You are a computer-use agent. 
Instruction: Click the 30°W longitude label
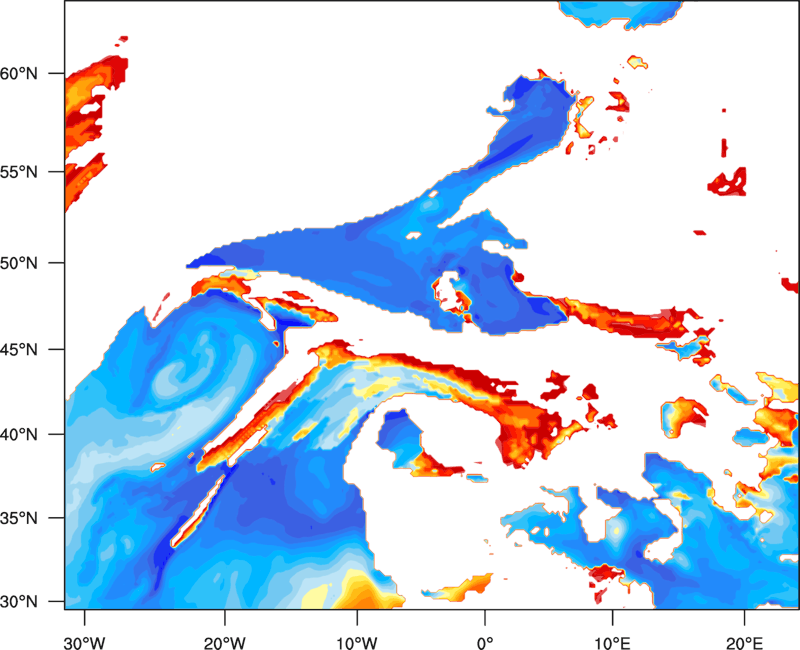85,643
